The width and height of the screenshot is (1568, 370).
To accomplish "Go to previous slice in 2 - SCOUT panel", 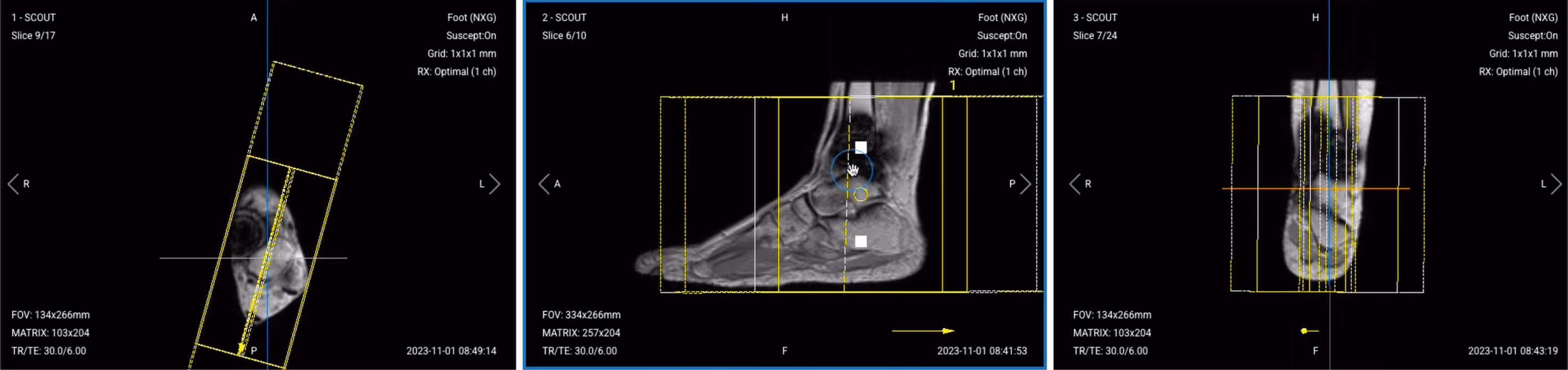I will point(543,184).
